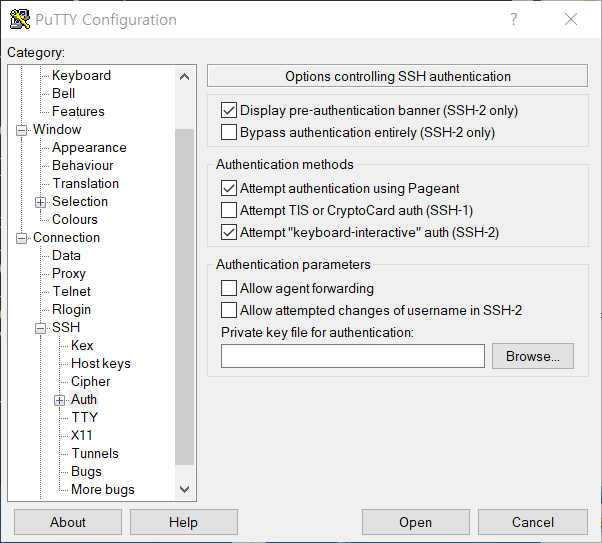Screen dimensions: 602x543
Task: Select the Auth category label
Action: tap(84, 399)
